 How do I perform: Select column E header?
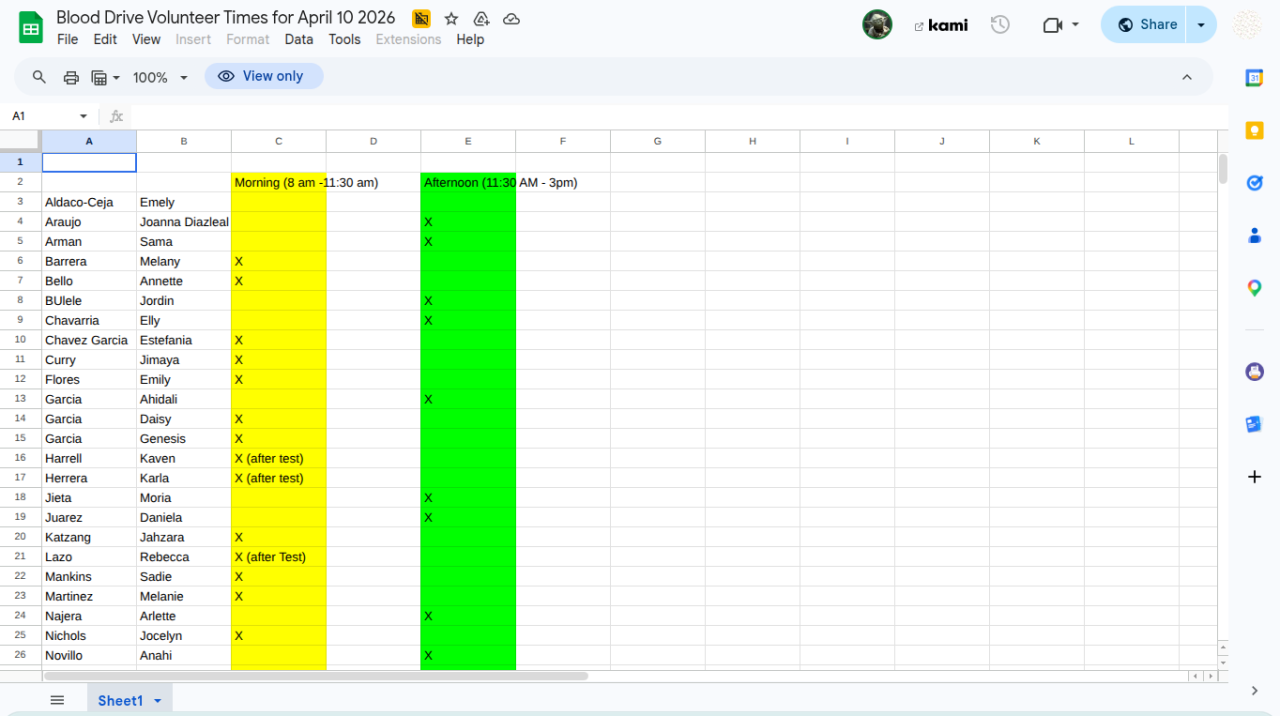click(x=468, y=141)
